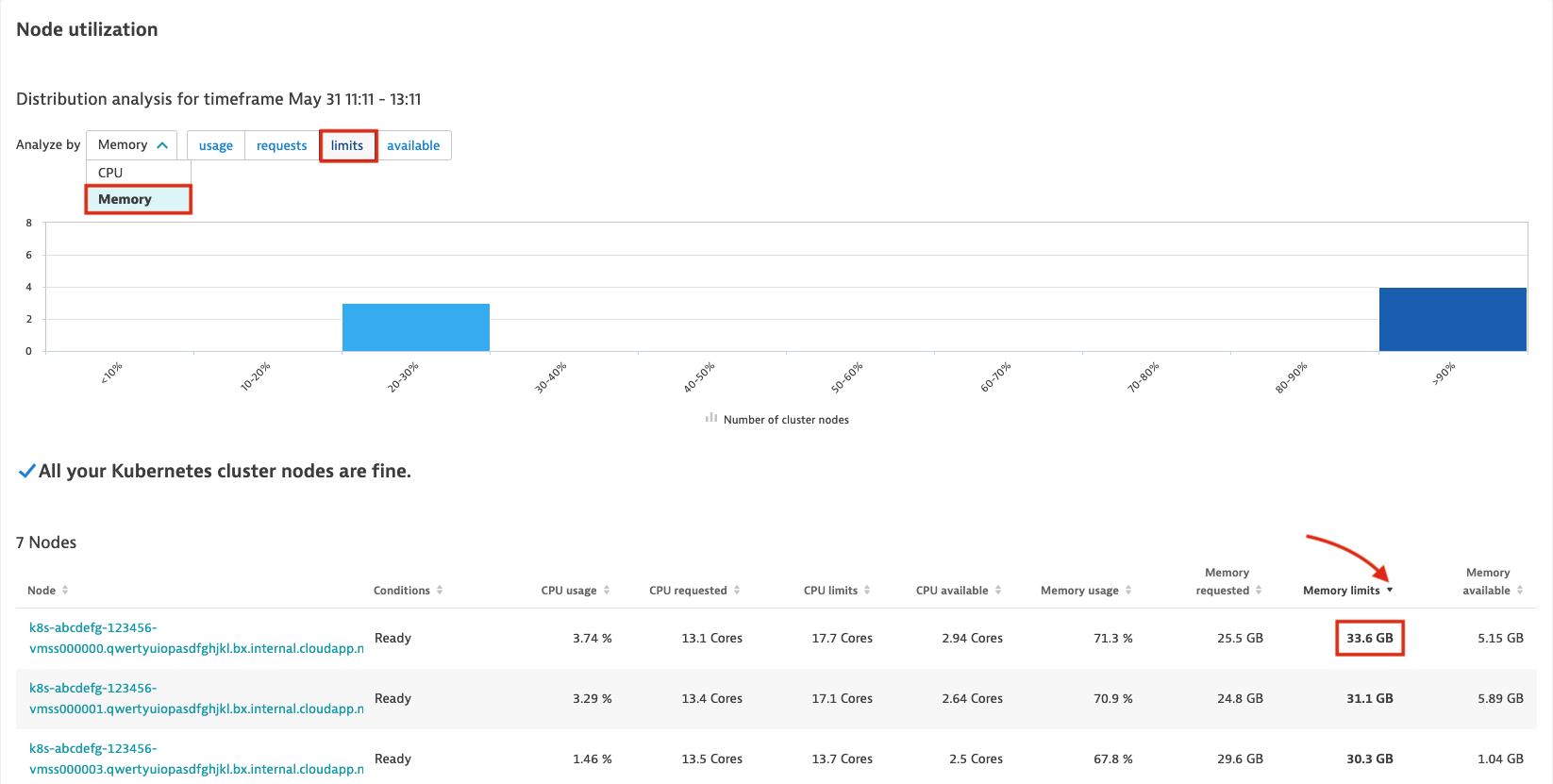Click the 2.94 Cores CPU available cell

click(x=973, y=638)
